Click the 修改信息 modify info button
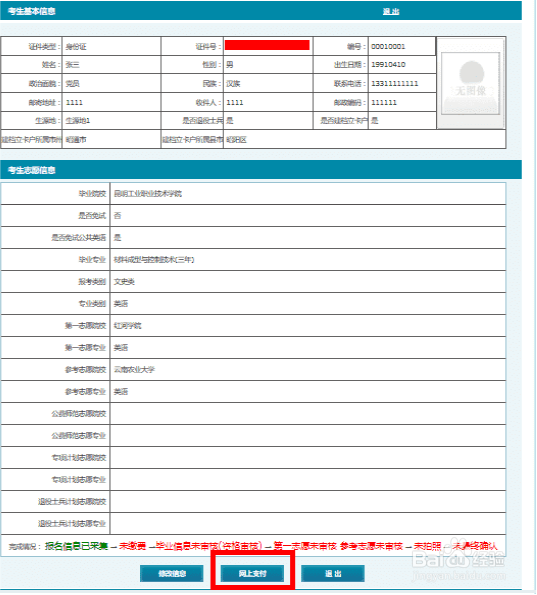 (x=172, y=573)
